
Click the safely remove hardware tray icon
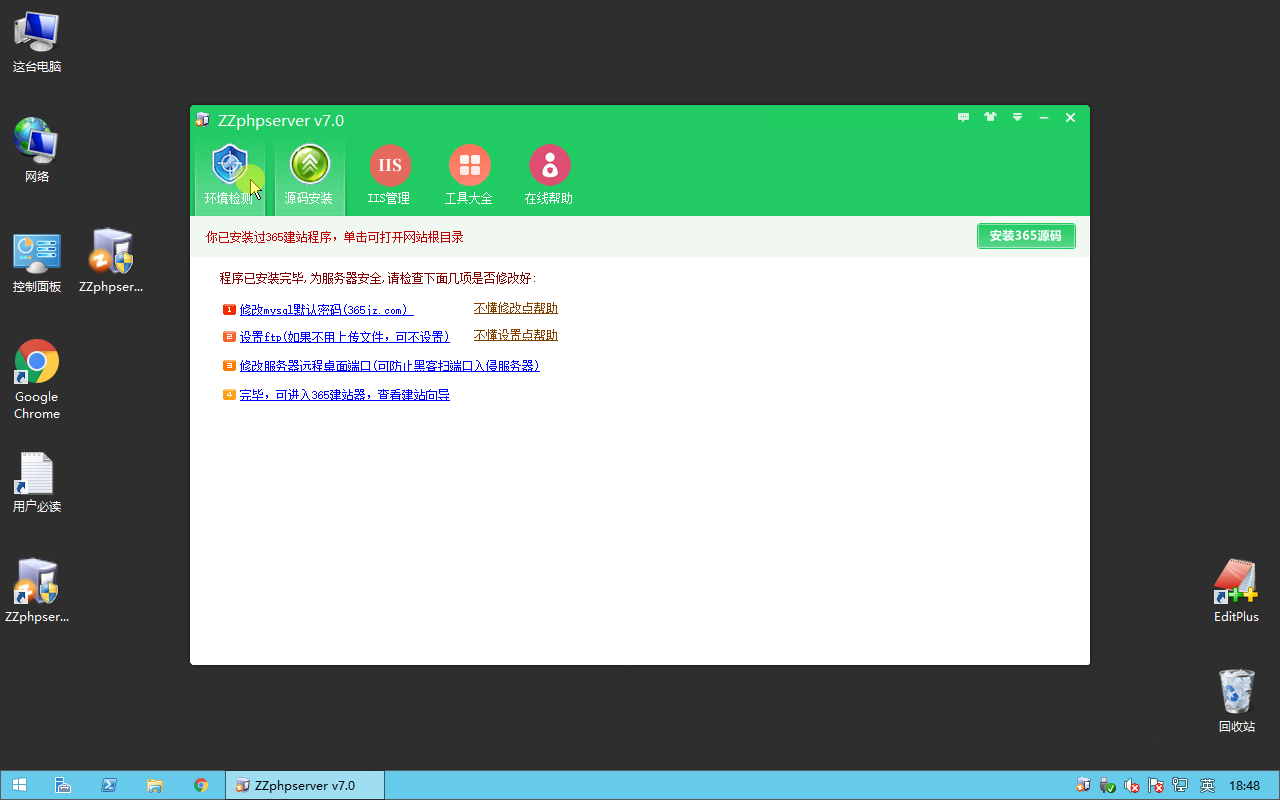1108,785
